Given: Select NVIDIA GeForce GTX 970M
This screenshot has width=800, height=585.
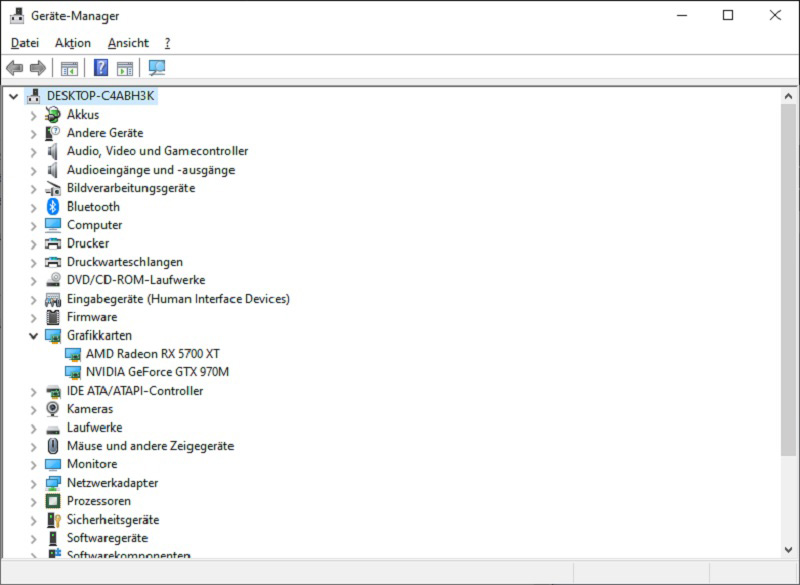Looking at the screenshot, I should click(x=157, y=372).
